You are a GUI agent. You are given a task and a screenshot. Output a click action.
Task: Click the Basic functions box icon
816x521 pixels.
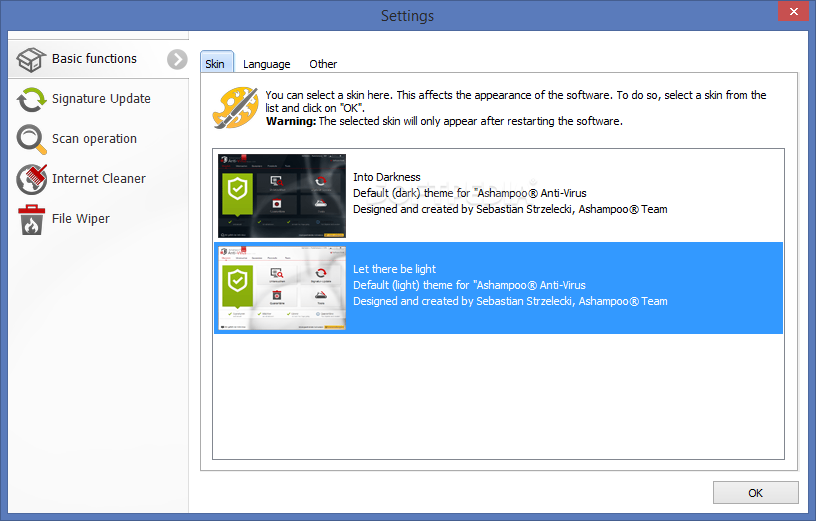[x=31, y=59]
